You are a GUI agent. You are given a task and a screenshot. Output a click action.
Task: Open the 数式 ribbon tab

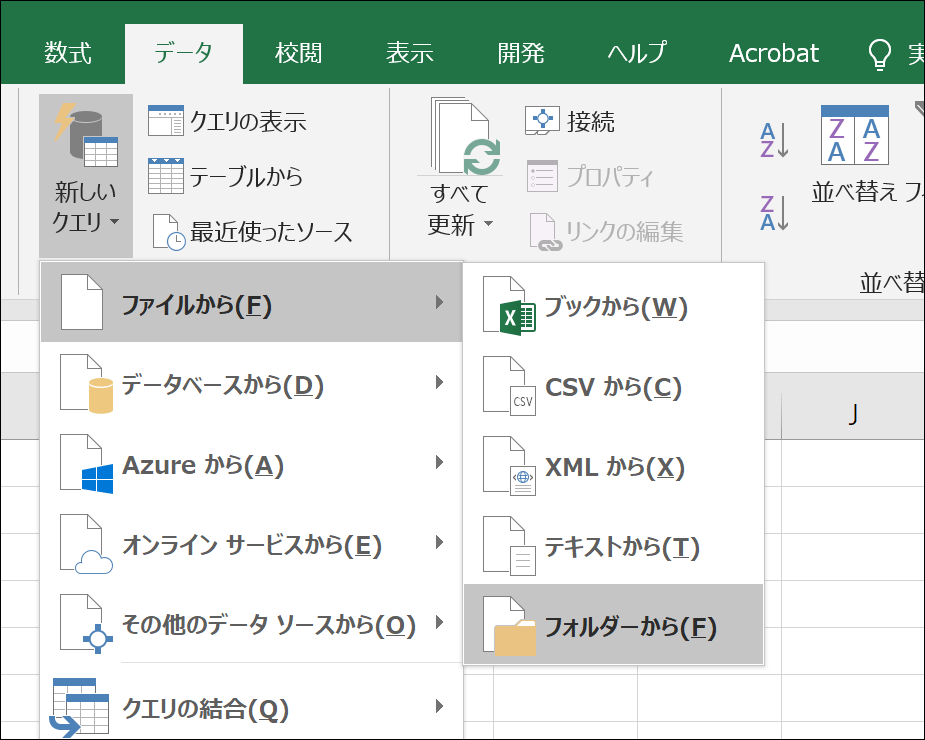68,54
